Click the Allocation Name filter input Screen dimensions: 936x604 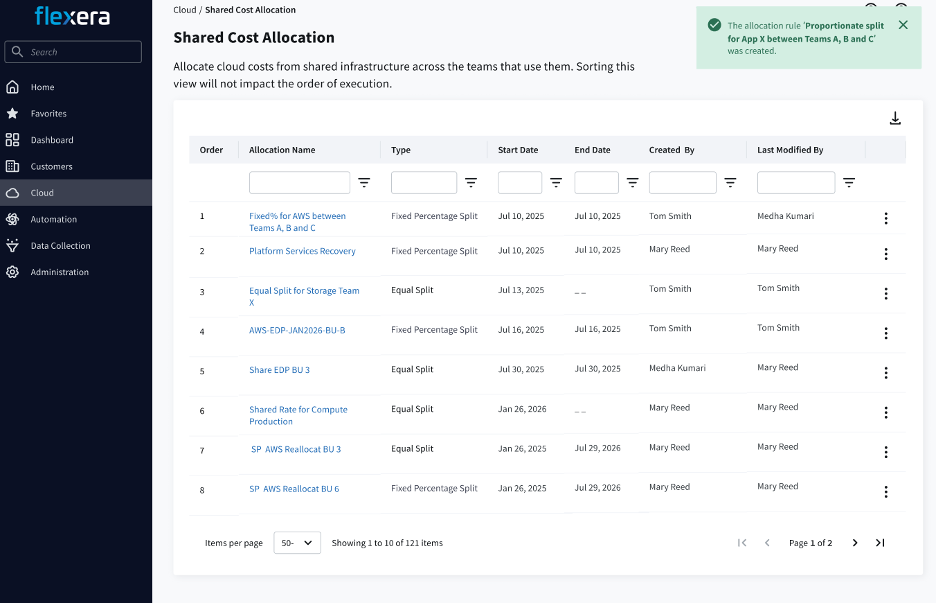(299, 183)
